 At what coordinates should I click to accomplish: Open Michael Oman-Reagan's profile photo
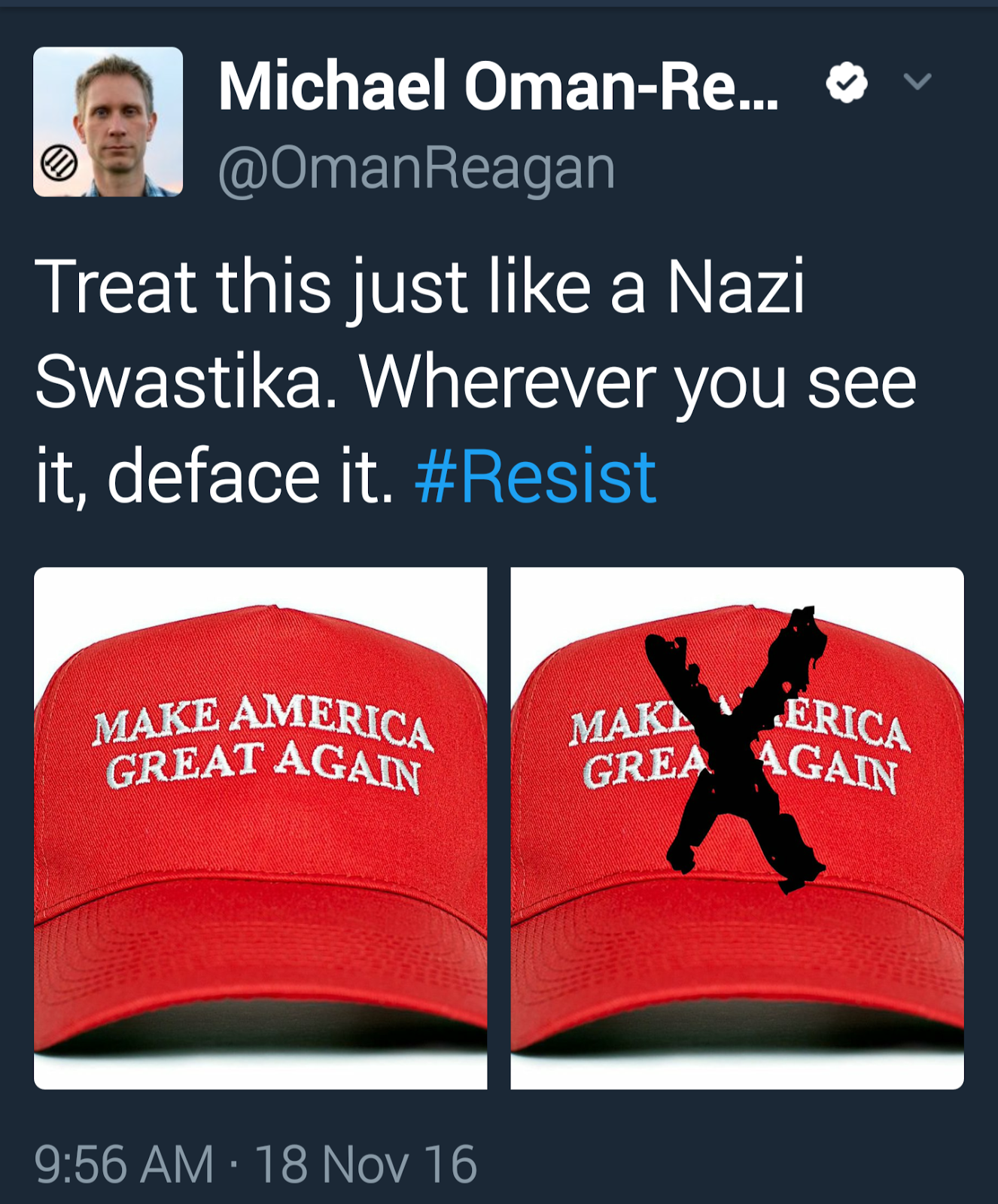point(108,122)
